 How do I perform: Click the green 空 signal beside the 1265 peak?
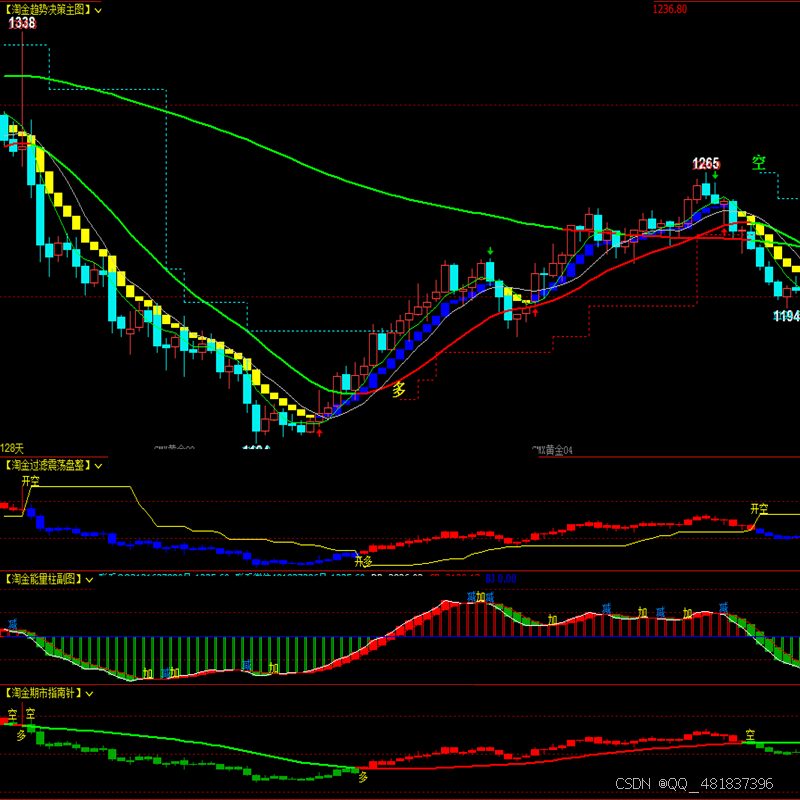tap(759, 163)
